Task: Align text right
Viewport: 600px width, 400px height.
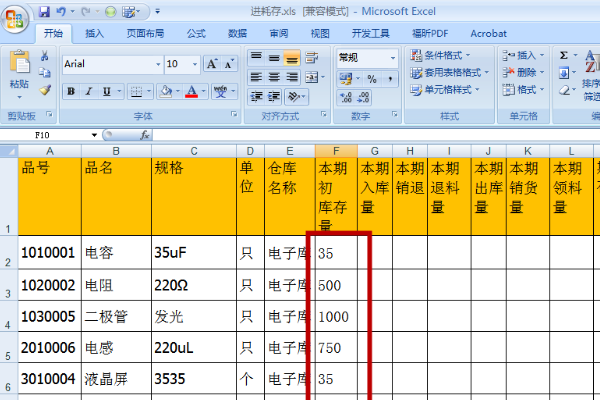Action: 292,77
